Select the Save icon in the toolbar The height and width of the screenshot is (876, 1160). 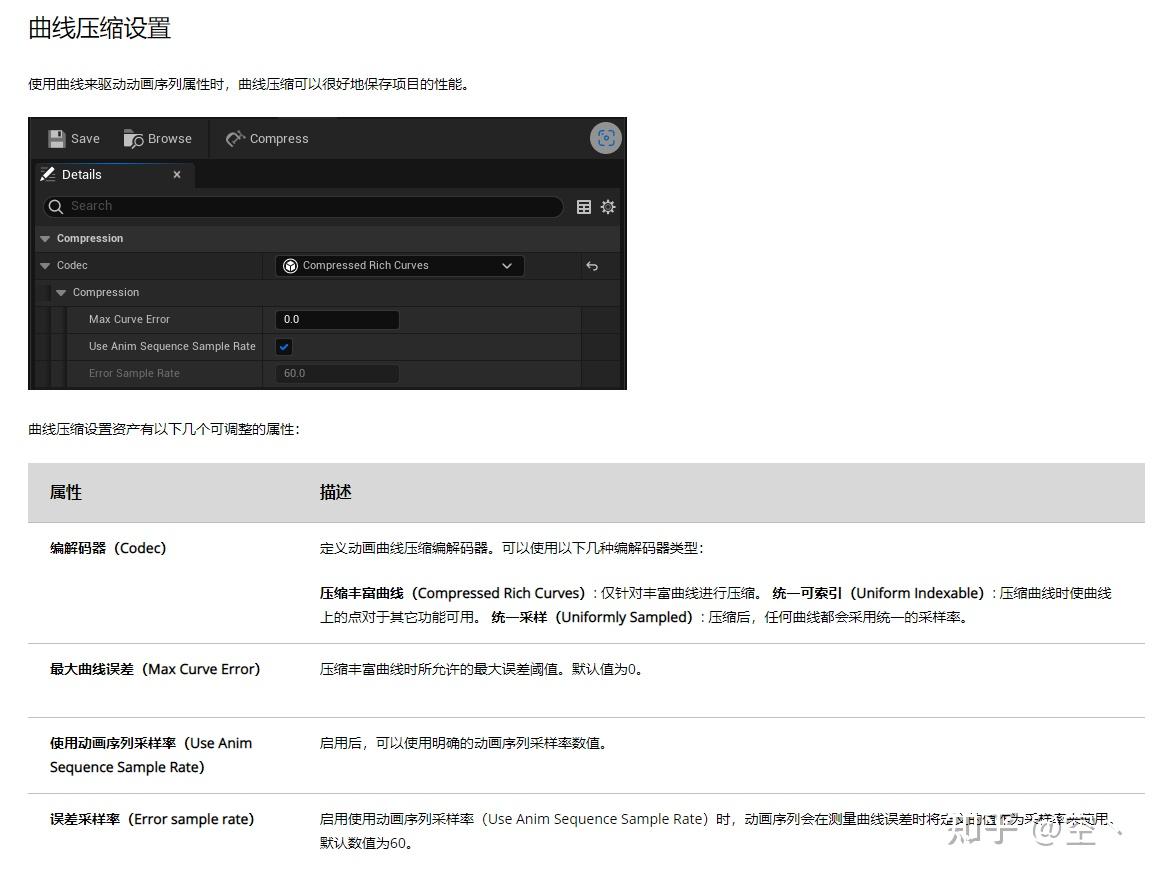tap(58, 138)
